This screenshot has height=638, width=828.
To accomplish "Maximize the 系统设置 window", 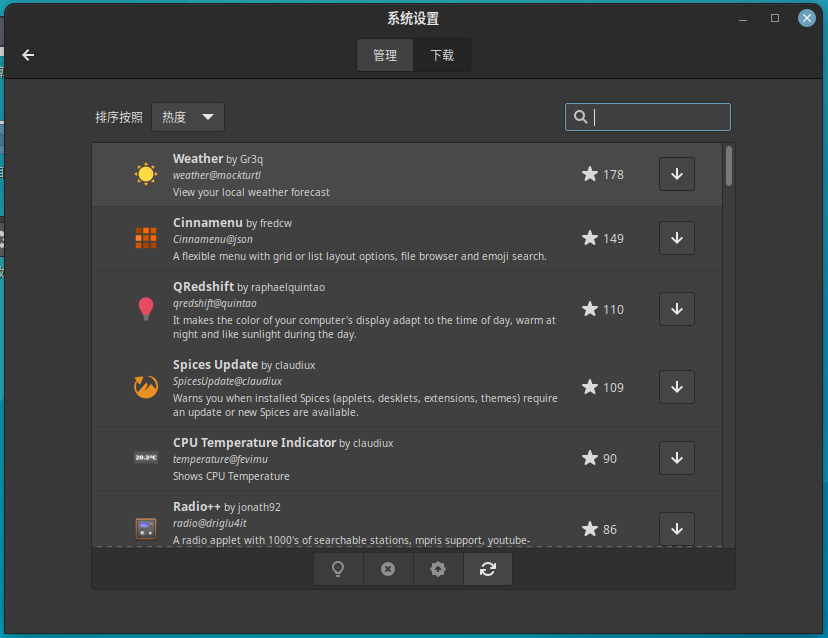I will pos(775,18).
